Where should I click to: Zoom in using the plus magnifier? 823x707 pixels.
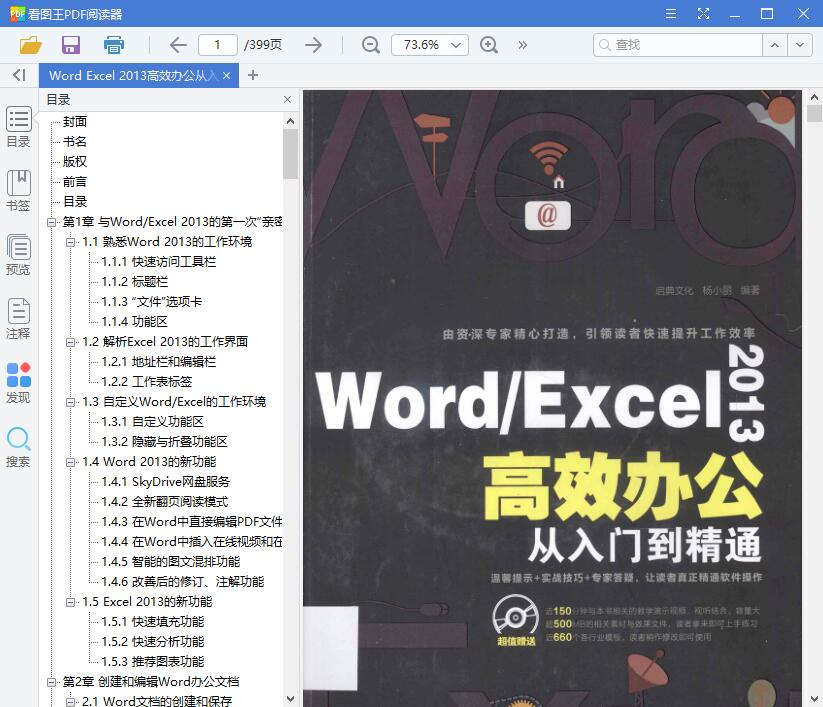click(x=489, y=45)
